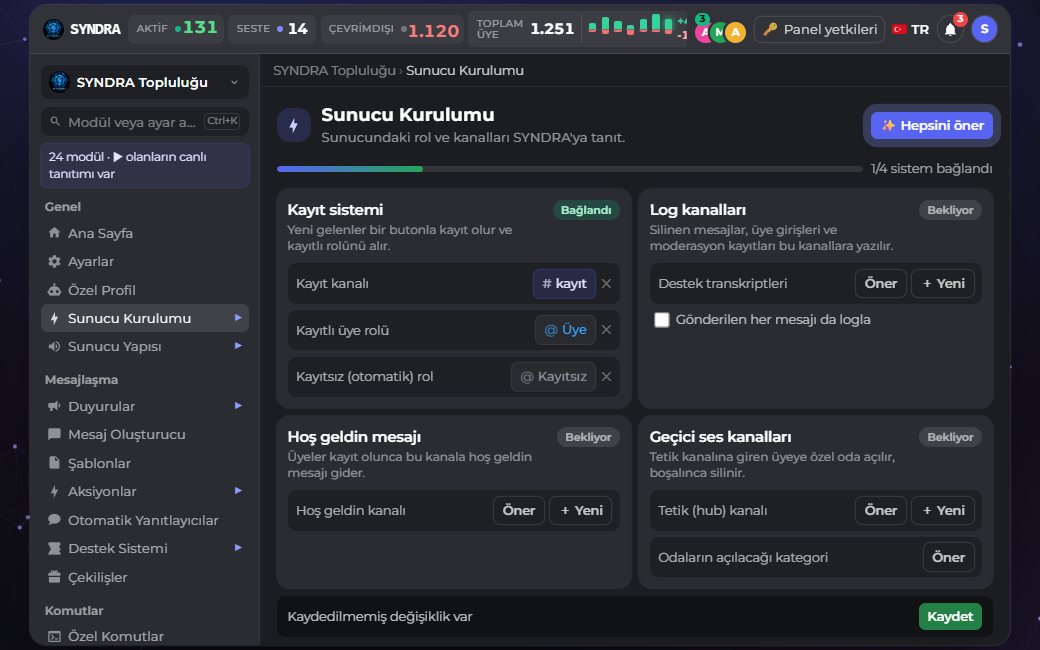Click the green Kaydet button
Image resolution: width=1040 pixels, height=650 pixels.
[x=950, y=616]
